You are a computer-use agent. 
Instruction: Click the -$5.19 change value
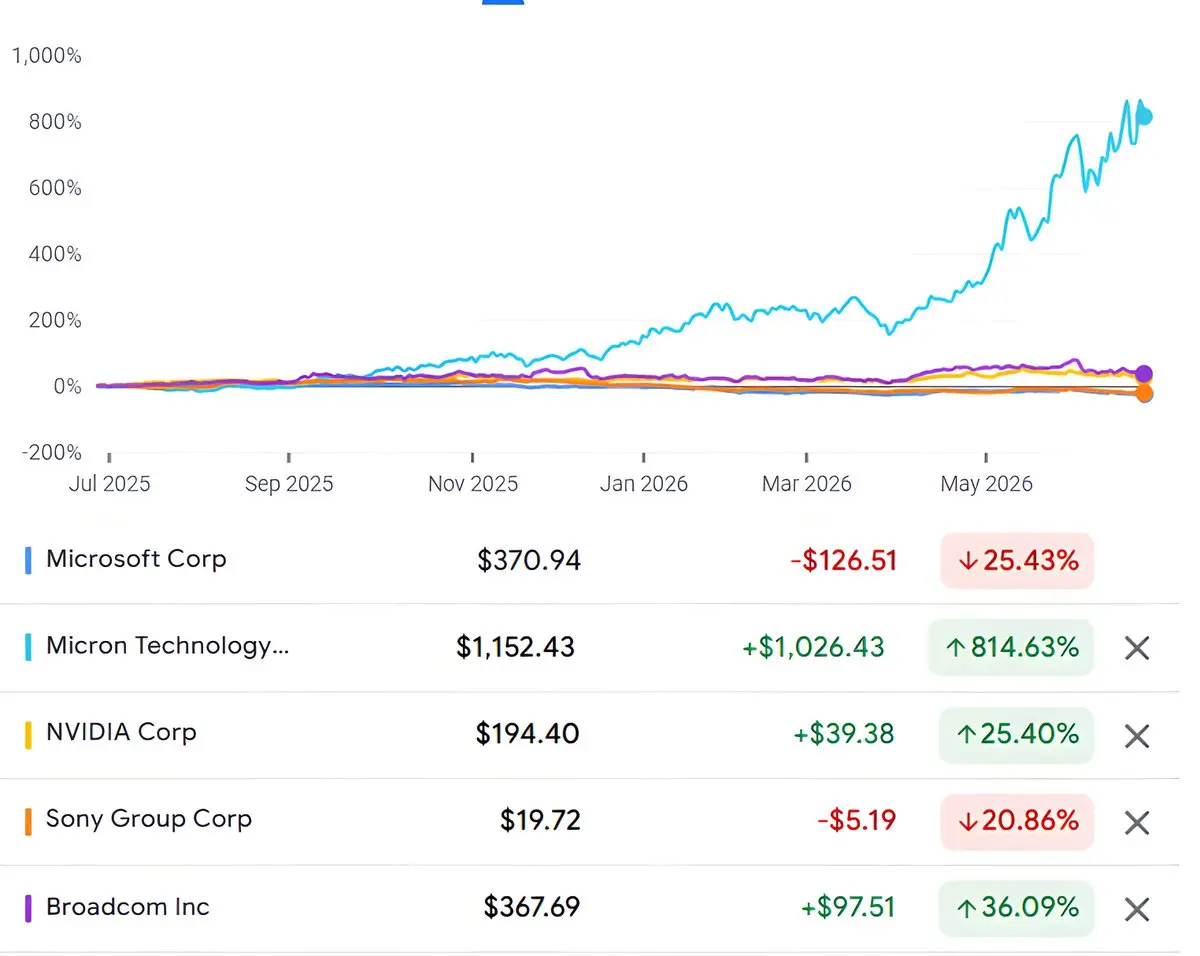[x=857, y=822]
